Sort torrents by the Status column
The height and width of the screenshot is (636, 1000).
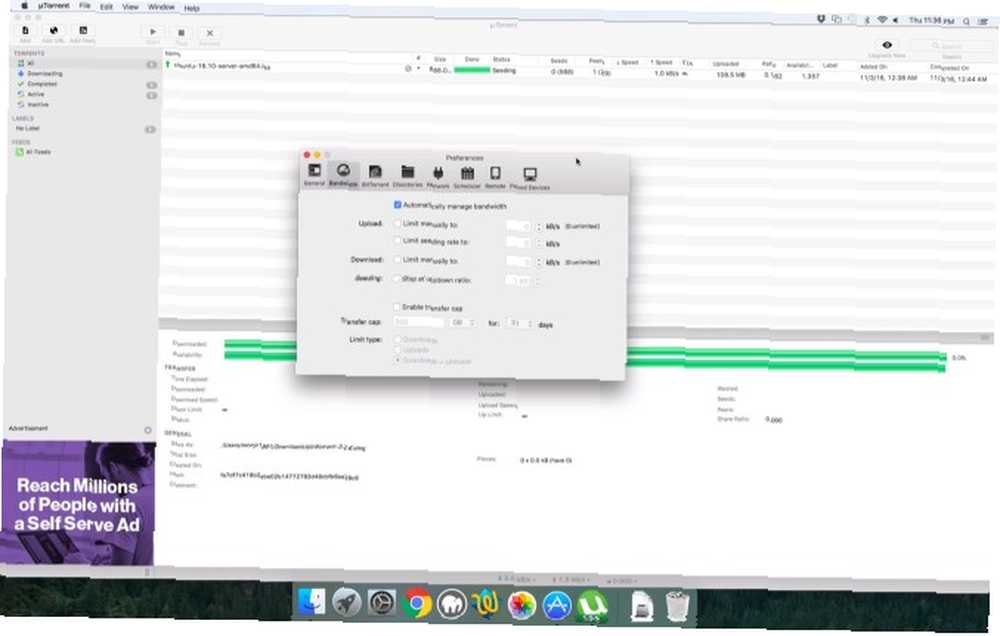(x=501, y=59)
